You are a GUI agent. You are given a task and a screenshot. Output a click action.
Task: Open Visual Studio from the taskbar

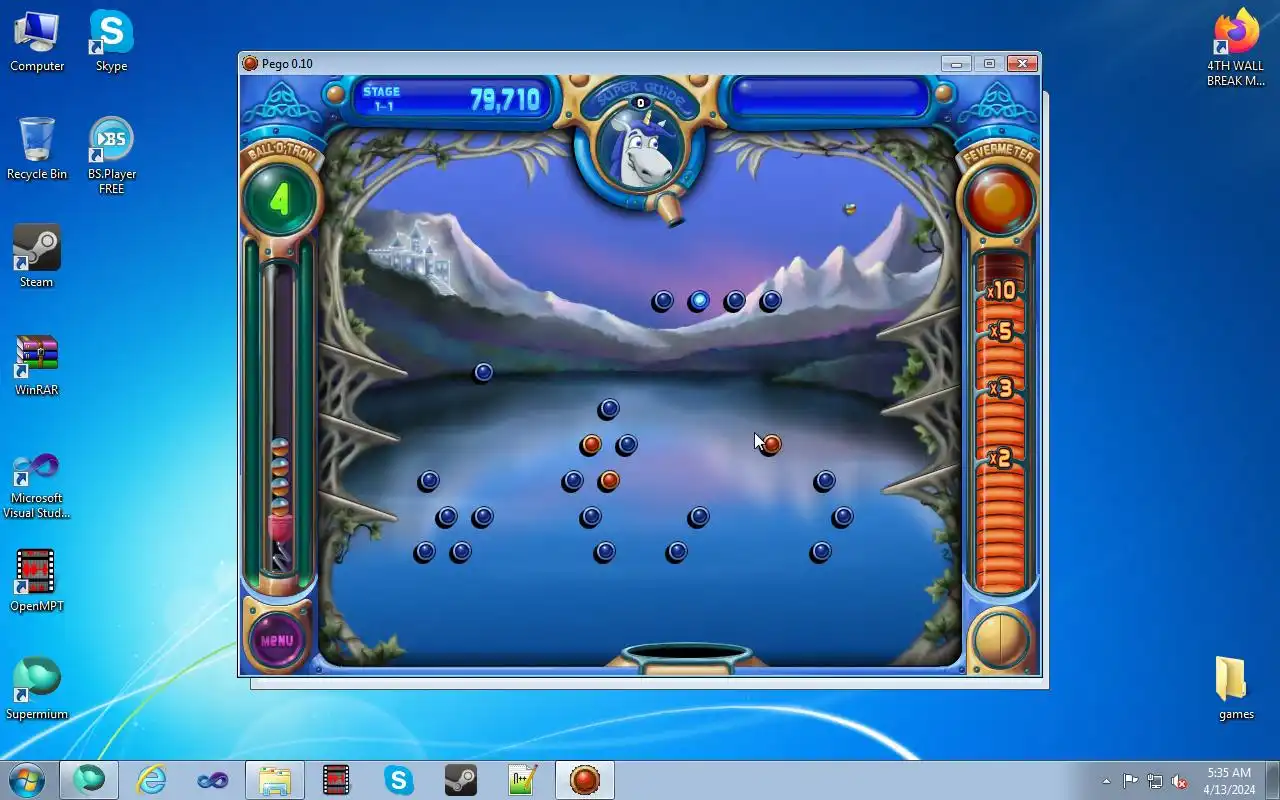pos(213,780)
